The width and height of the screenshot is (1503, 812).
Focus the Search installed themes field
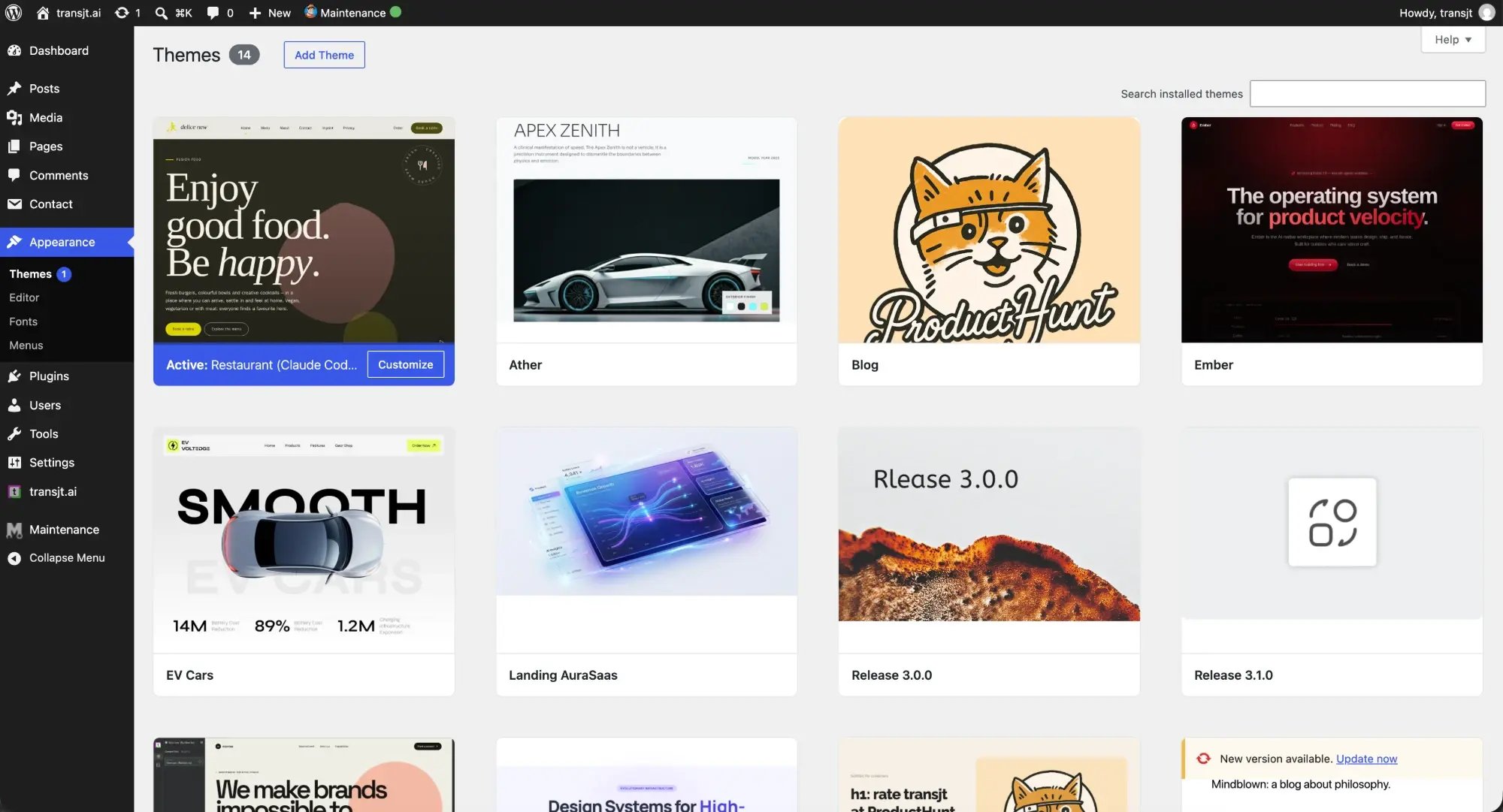[1367, 94]
